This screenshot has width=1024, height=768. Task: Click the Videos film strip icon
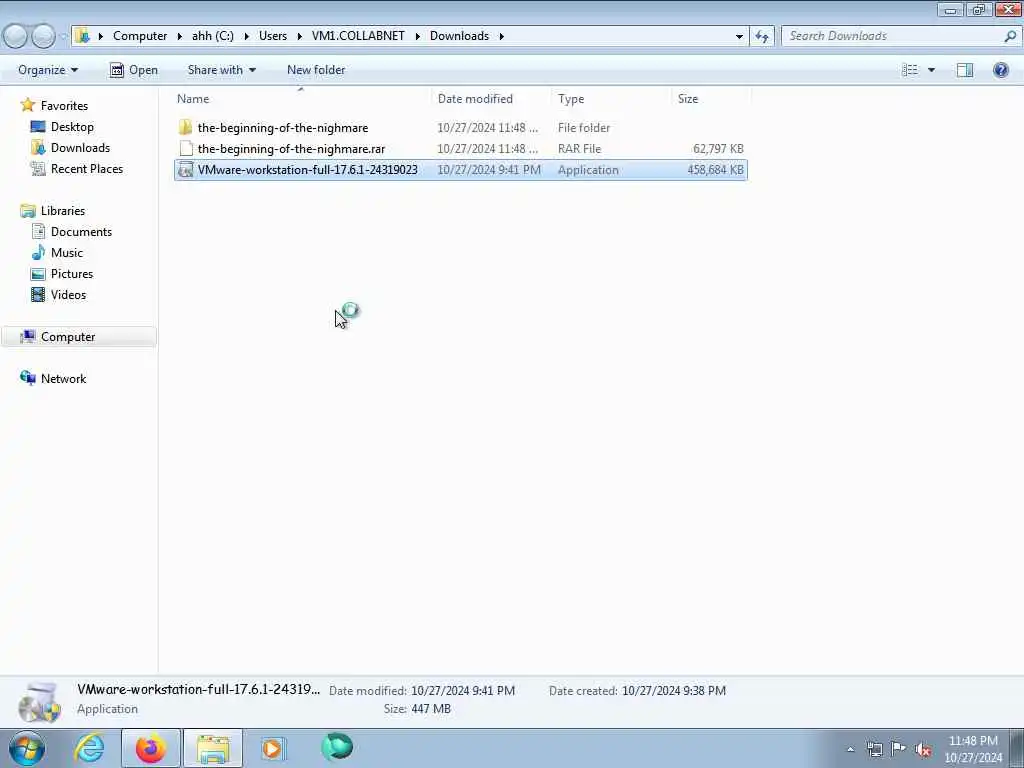click(38, 295)
